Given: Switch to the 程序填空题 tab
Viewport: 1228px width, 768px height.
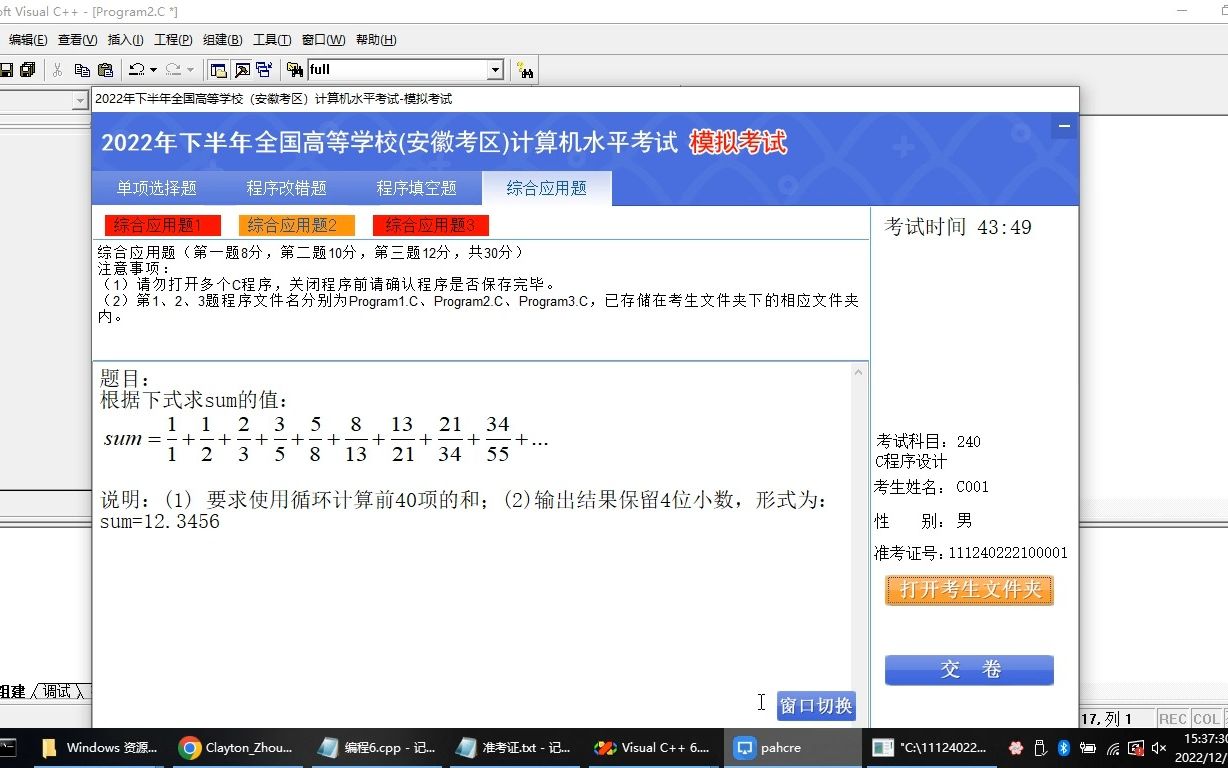Looking at the screenshot, I should (418, 188).
